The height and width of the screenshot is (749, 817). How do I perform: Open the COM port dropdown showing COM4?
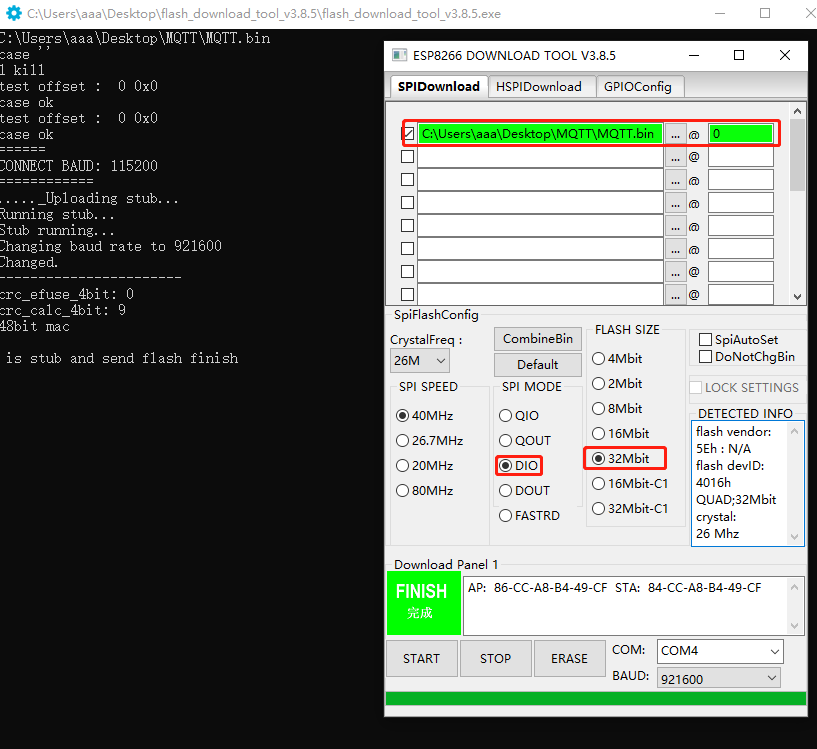(x=720, y=651)
